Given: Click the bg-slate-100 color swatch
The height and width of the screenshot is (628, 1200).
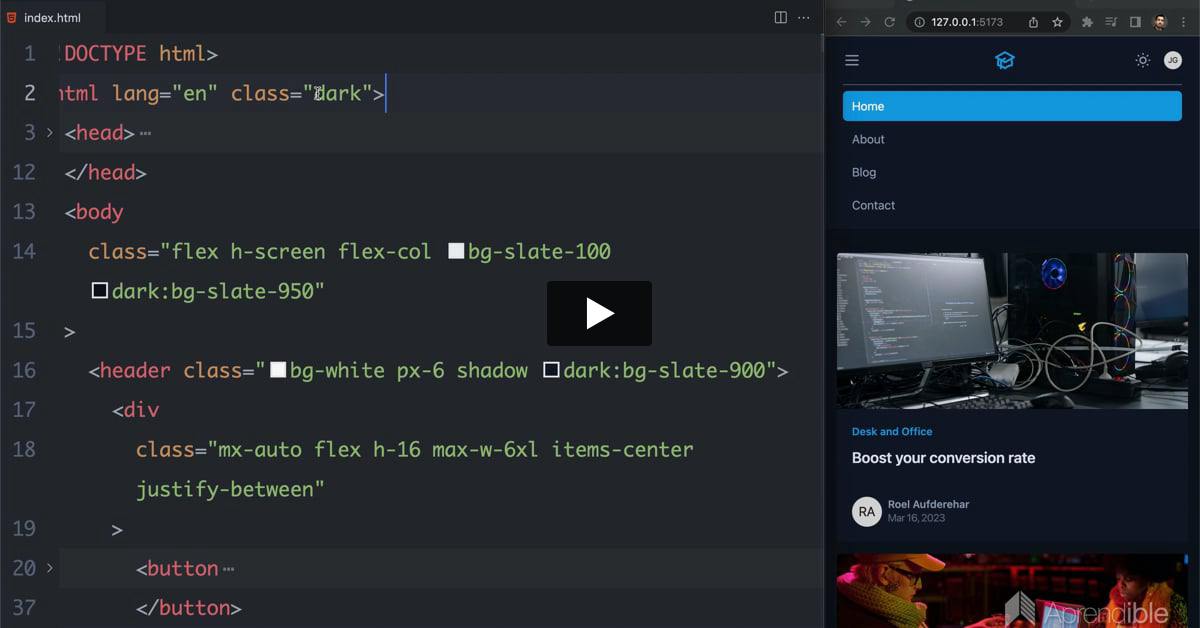Looking at the screenshot, I should [x=456, y=251].
